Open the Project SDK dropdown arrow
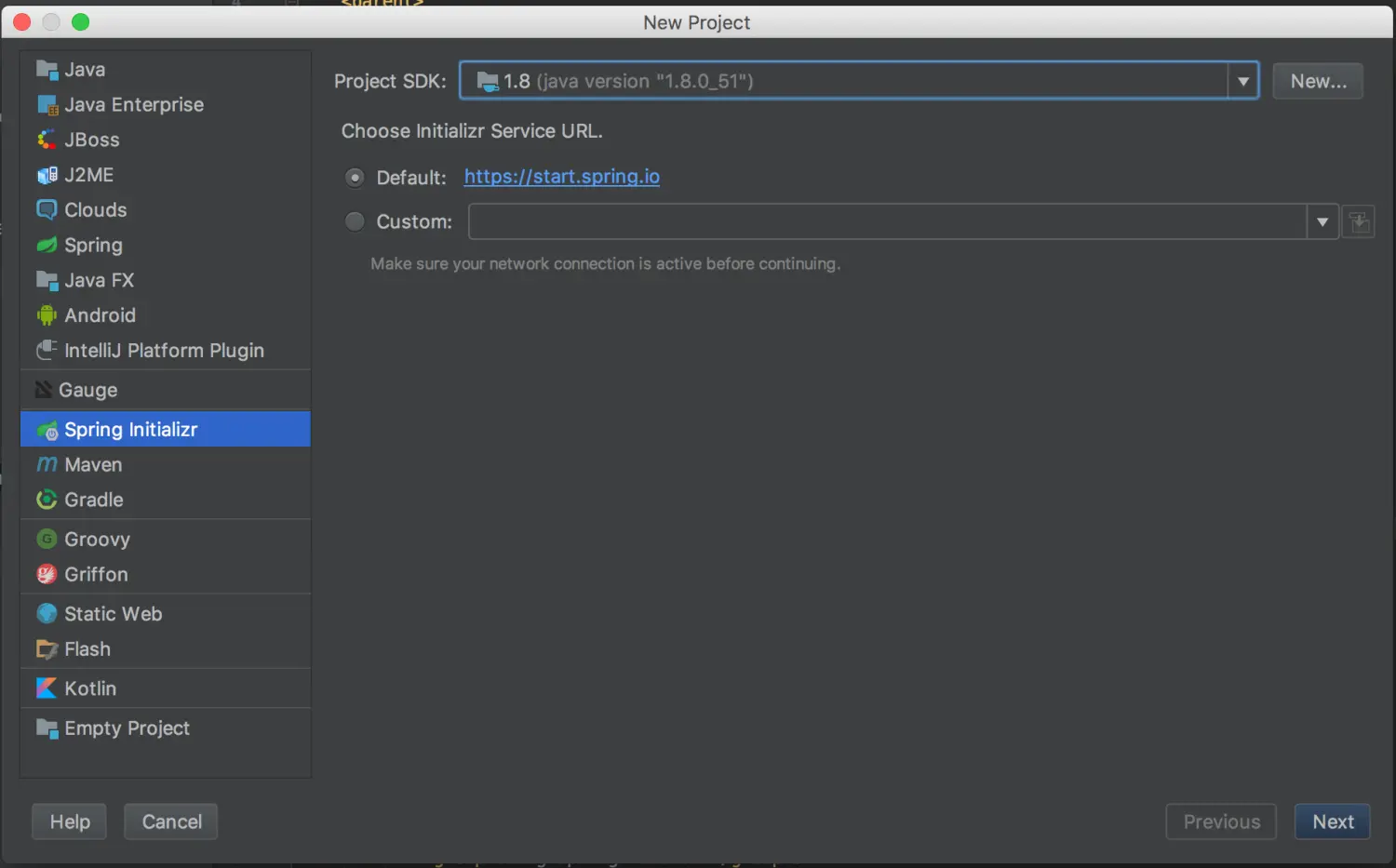The image size is (1396, 868). [x=1243, y=82]
